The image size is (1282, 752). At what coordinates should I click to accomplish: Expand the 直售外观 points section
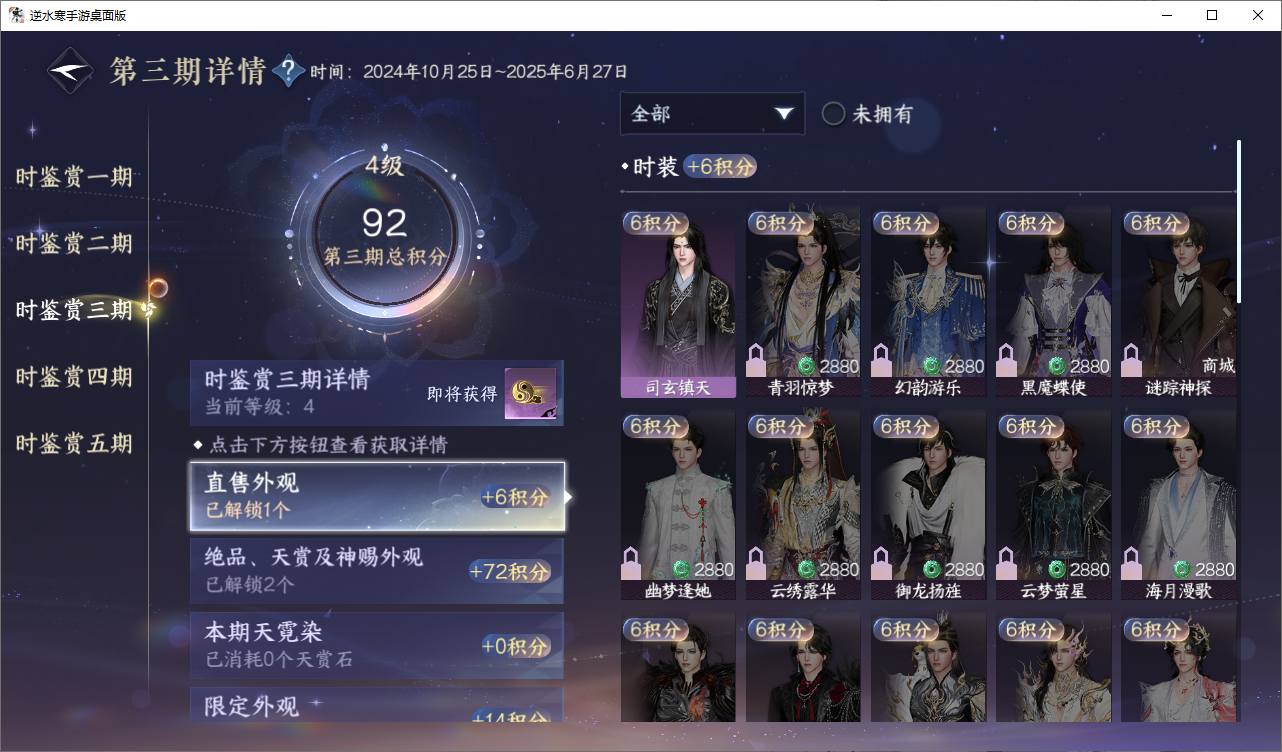click(378, 496)
